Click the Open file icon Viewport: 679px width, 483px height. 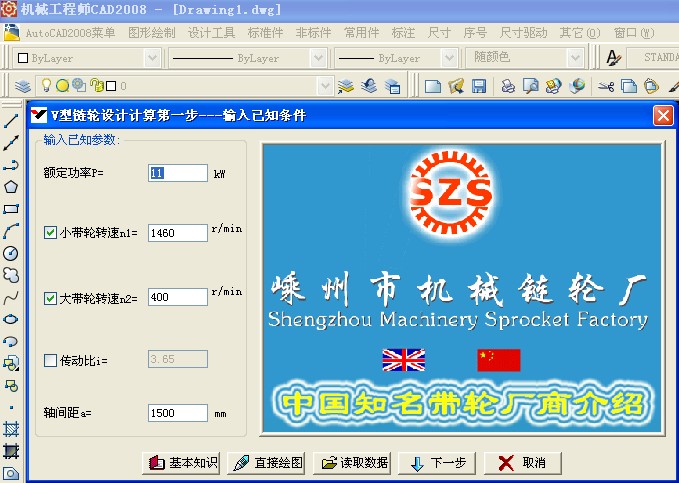coord(456,86)
